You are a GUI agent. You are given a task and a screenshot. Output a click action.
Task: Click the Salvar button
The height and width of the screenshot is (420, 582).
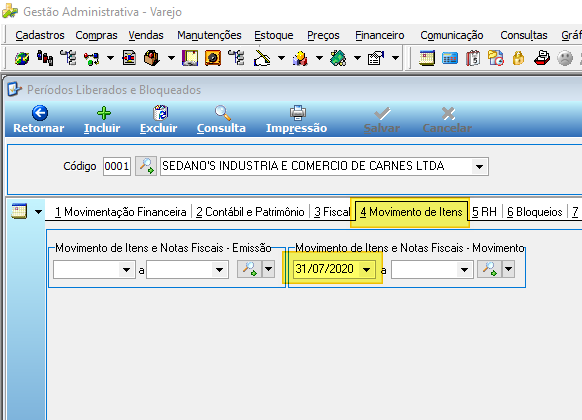coord(382,119)
